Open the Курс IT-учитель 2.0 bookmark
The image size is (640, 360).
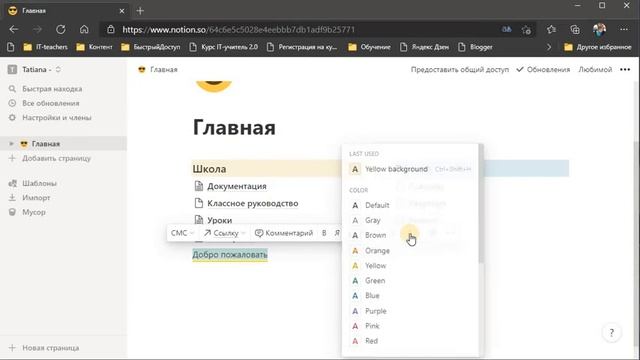(224, 47)
